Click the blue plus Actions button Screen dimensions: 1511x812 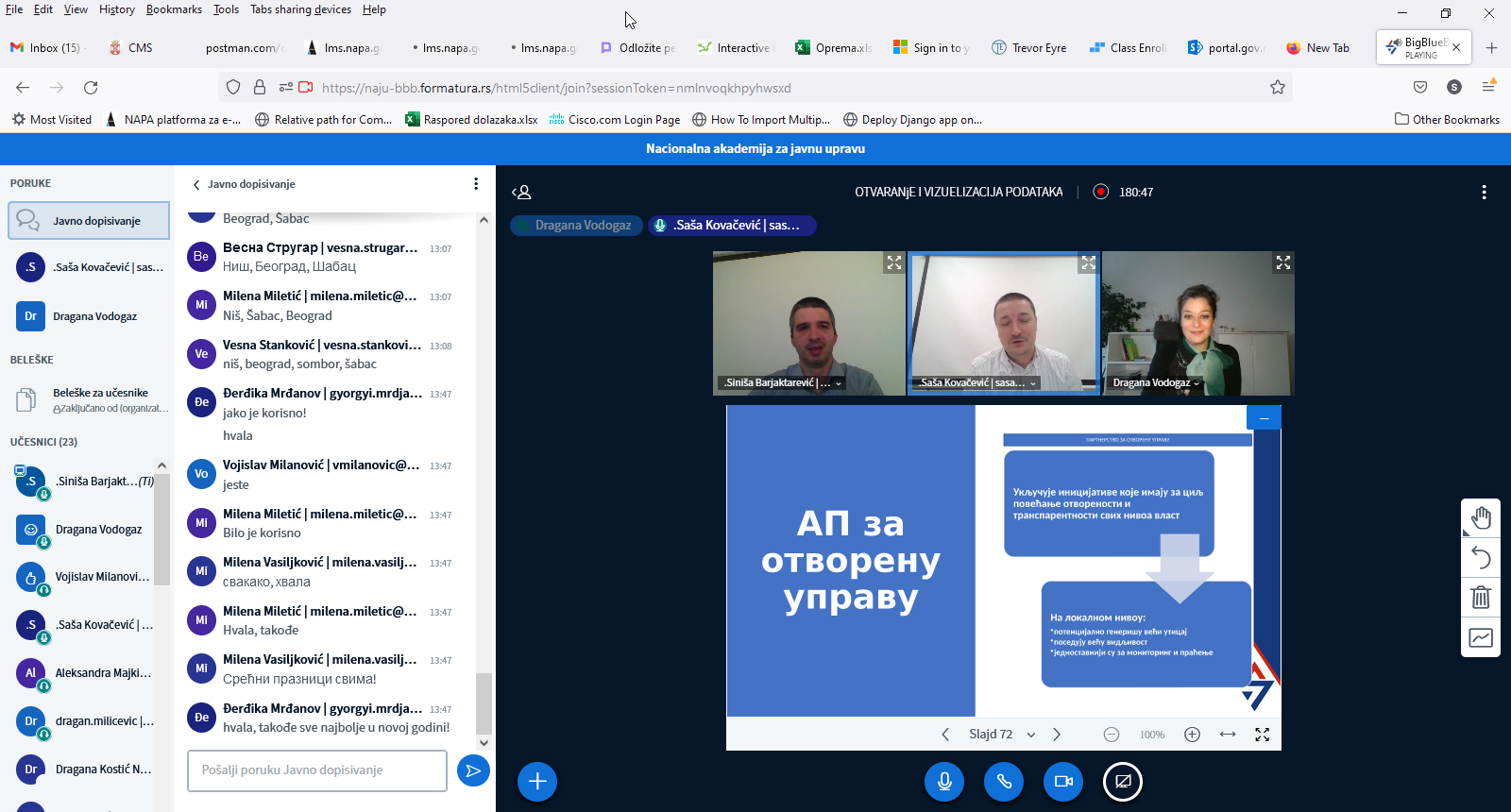(x=537, y=782)
